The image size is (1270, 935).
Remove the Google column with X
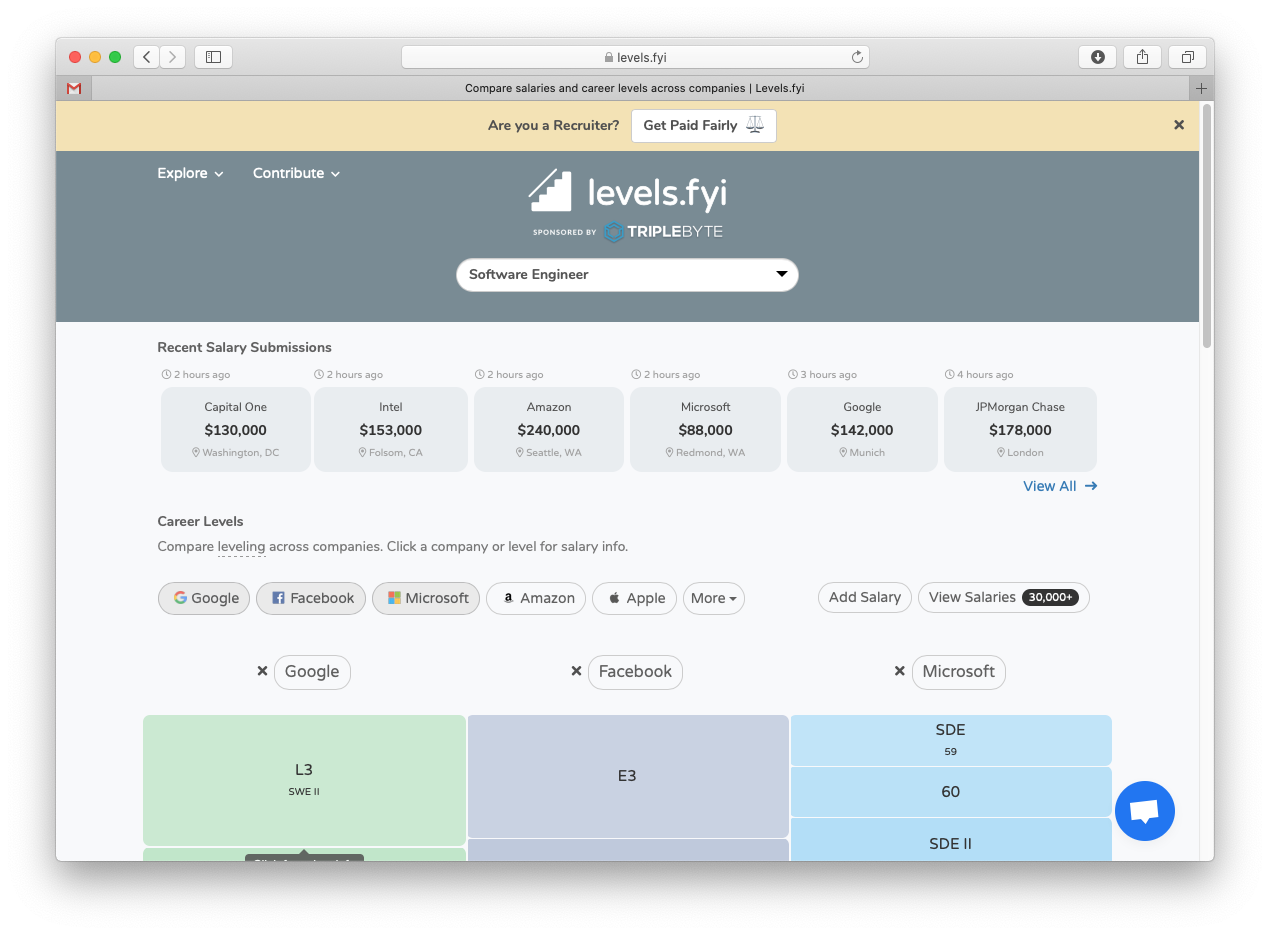click(x=262, y=671)
